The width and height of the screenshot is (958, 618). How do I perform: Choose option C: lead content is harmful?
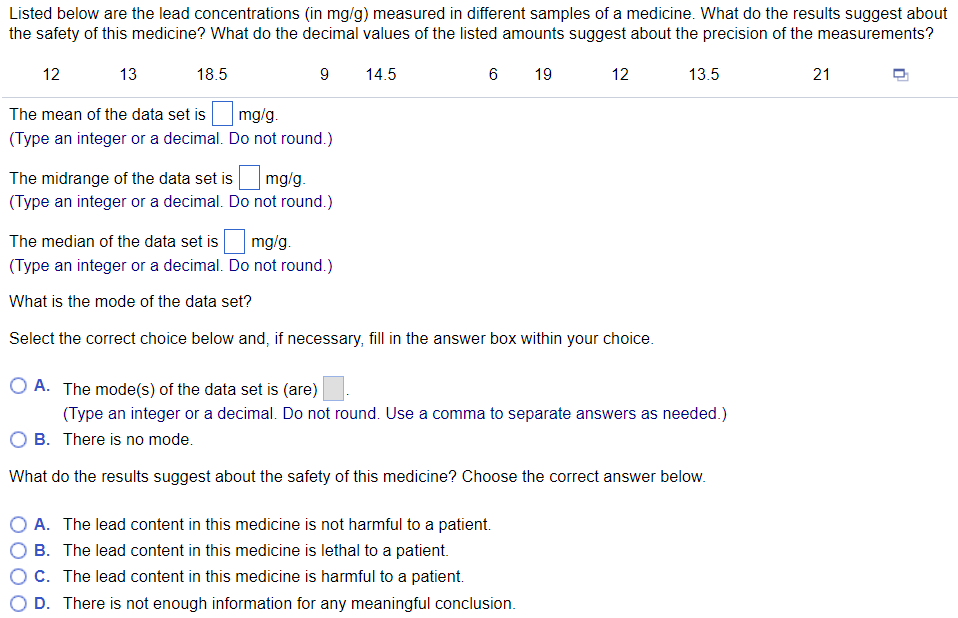pos(18,576)
